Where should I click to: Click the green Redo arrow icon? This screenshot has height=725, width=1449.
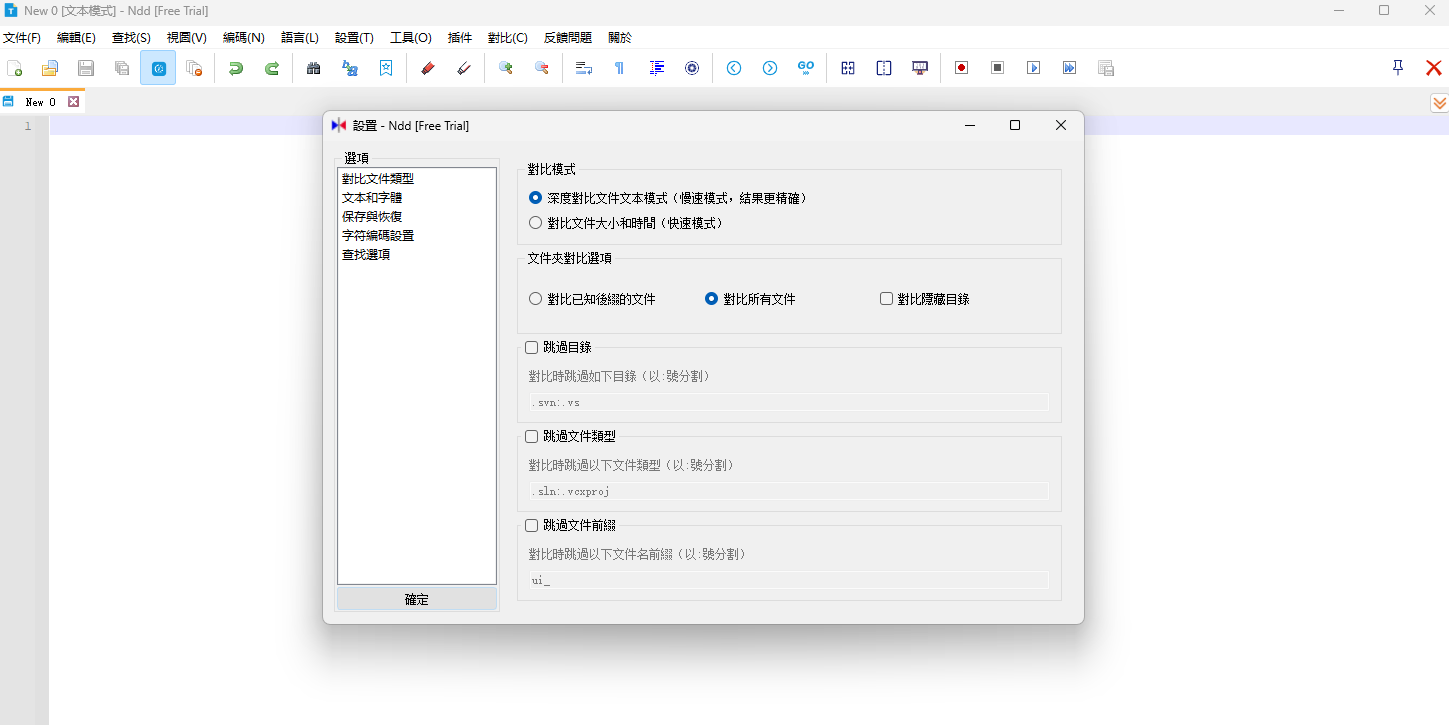[x=272, y=68]
